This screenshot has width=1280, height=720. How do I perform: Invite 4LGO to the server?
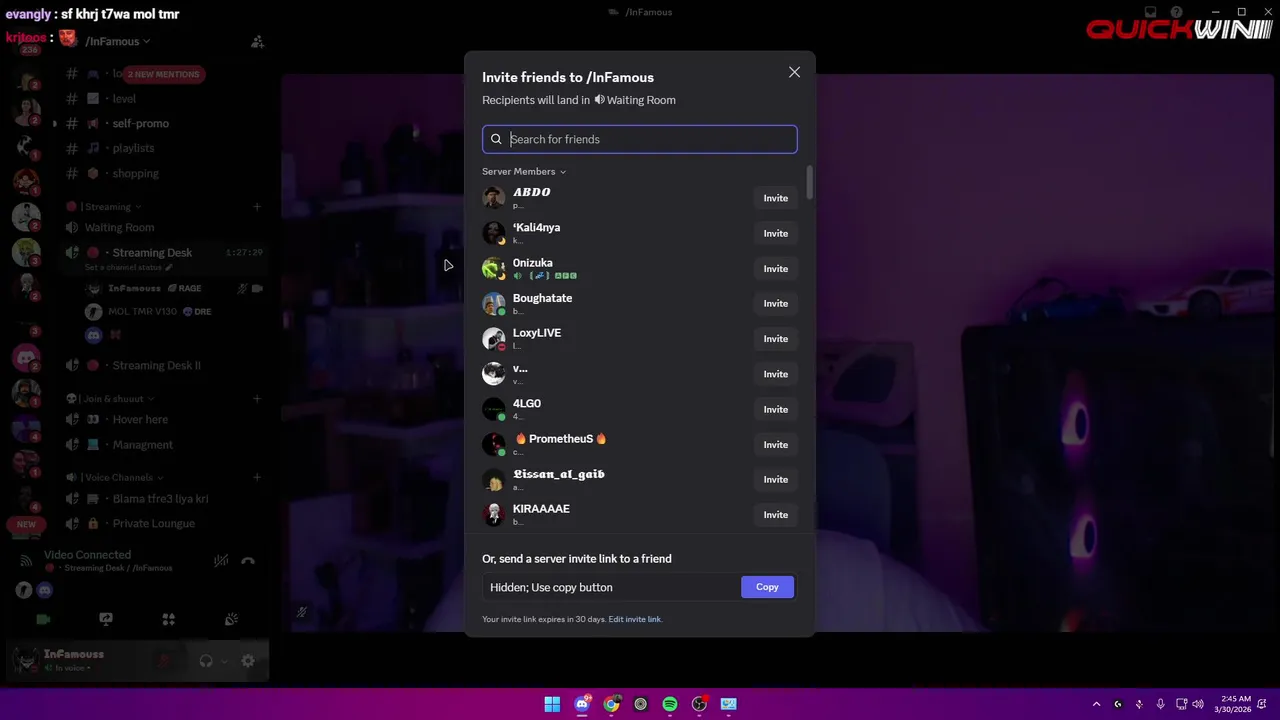[x=775, y=409]
